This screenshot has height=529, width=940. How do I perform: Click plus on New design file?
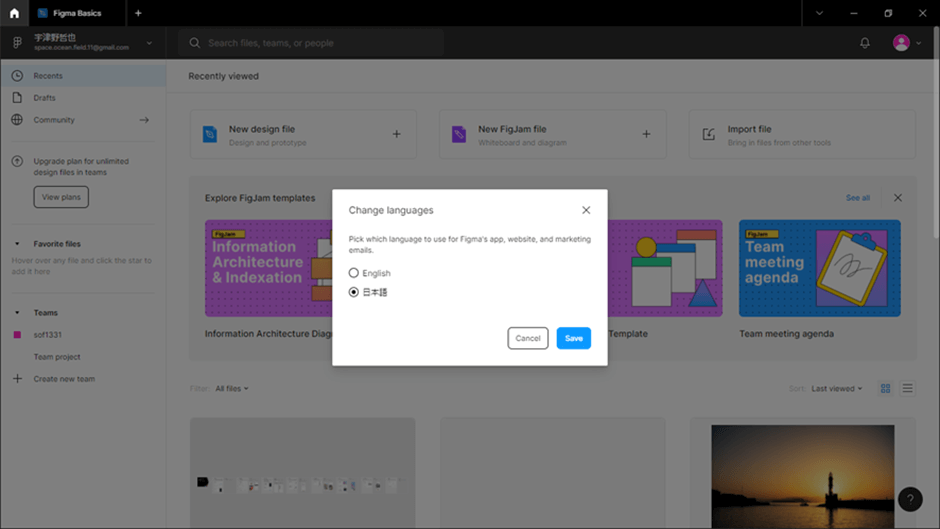[396, 134]
